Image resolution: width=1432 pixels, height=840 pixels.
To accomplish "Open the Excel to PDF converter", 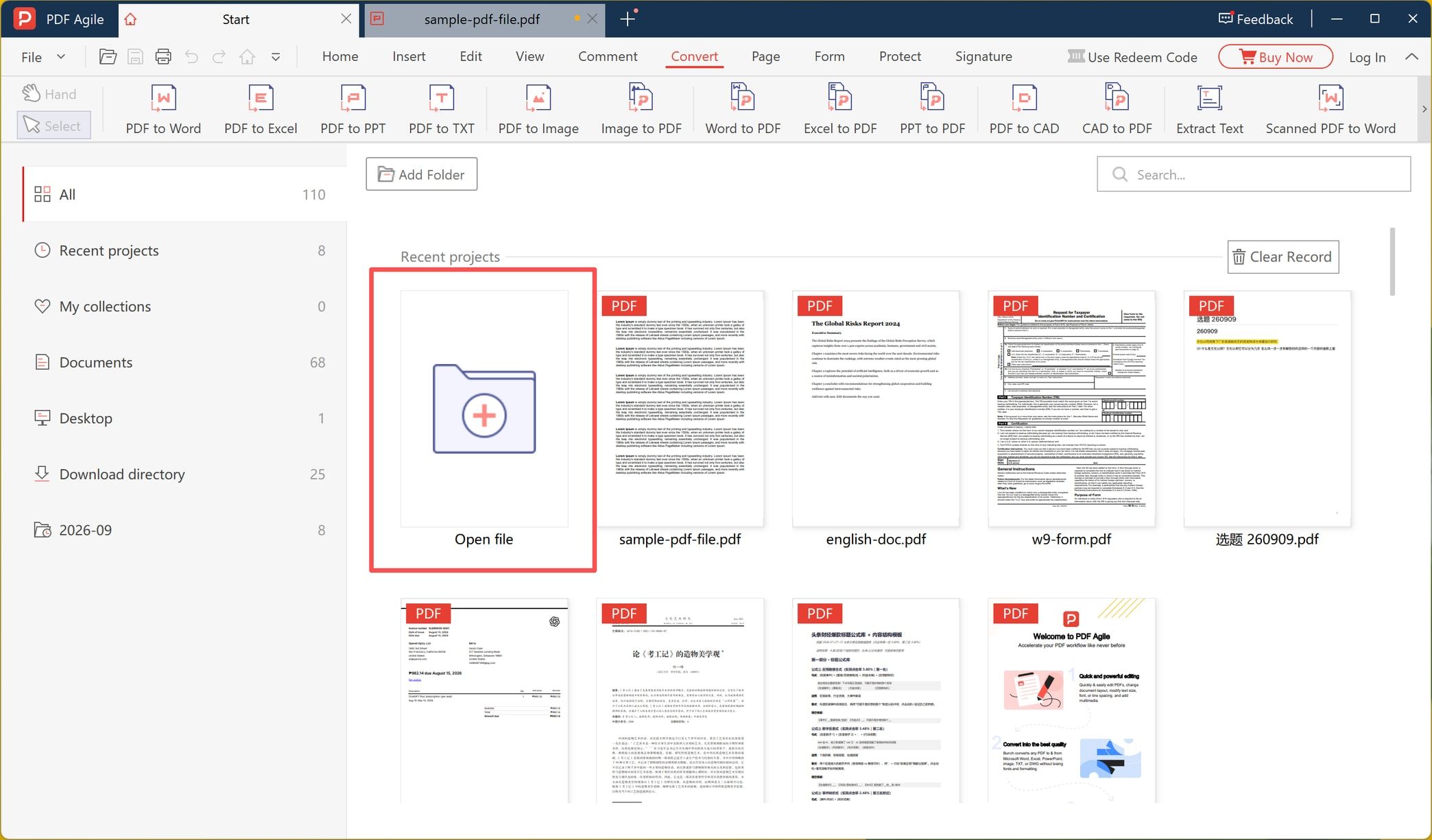I will pos(840,110).
